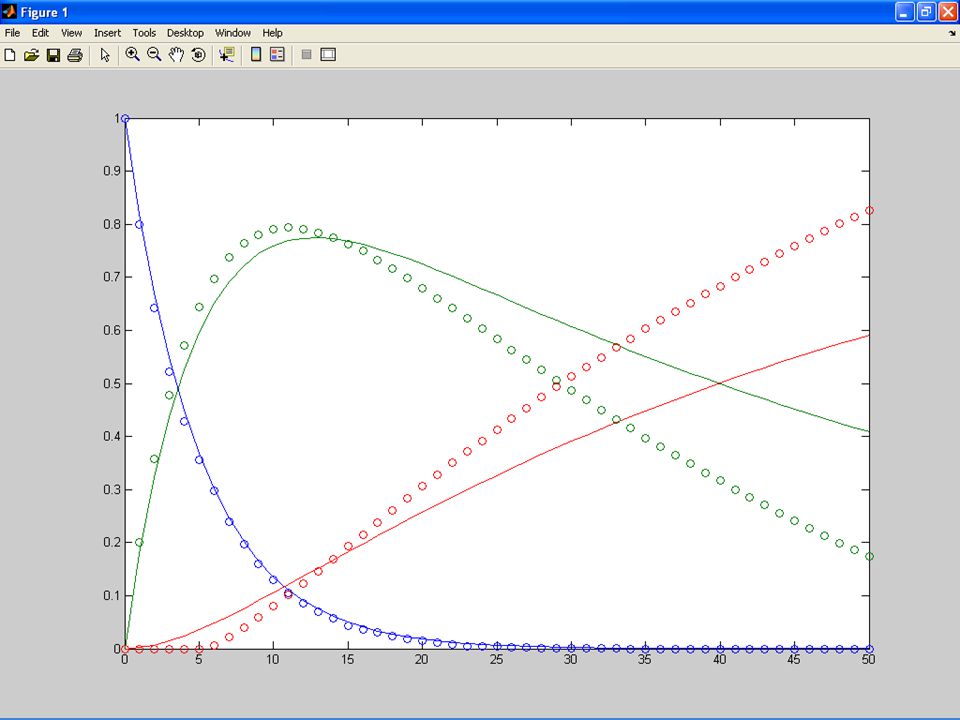Click the Open File folder icon
The height and width of the screenshot is (720, 960).
(31, 55)
